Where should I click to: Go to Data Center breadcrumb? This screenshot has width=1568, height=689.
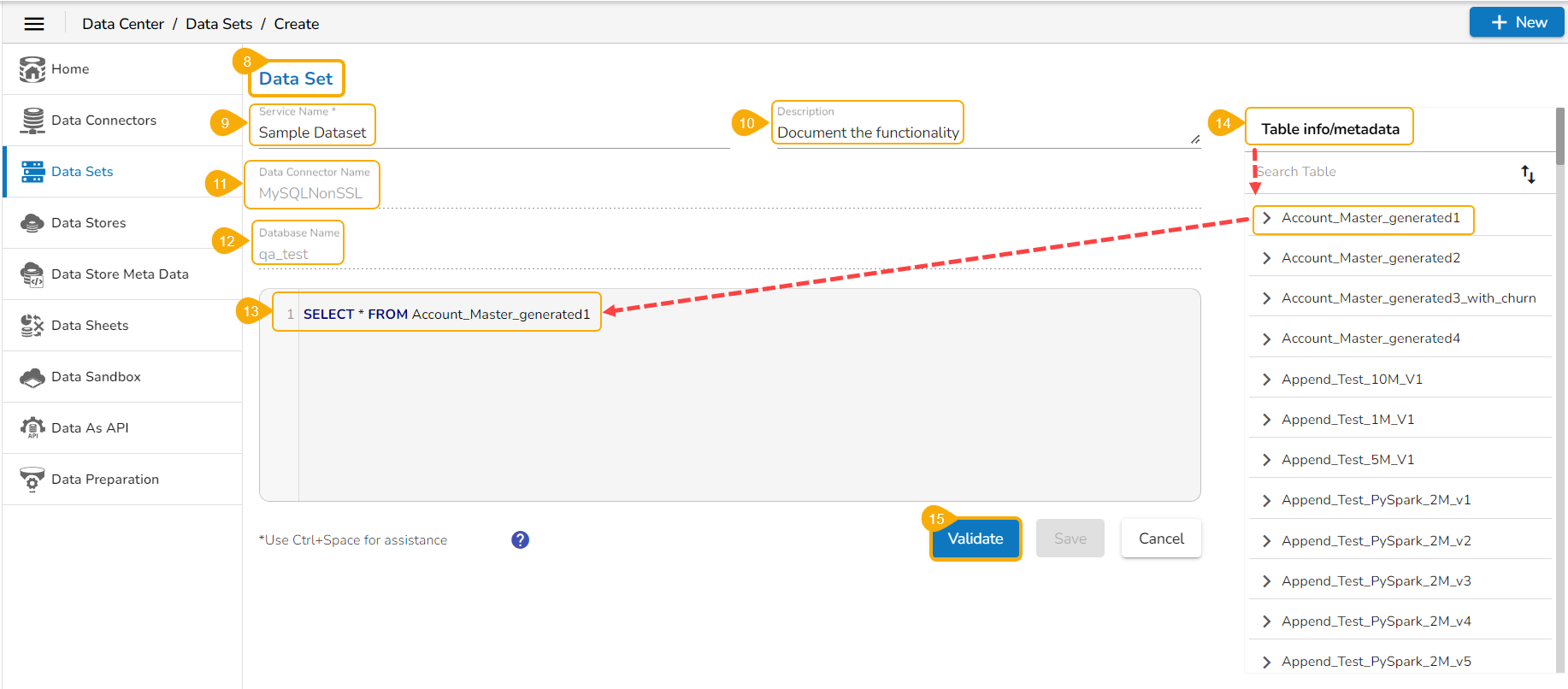click(x=123, y=24)
